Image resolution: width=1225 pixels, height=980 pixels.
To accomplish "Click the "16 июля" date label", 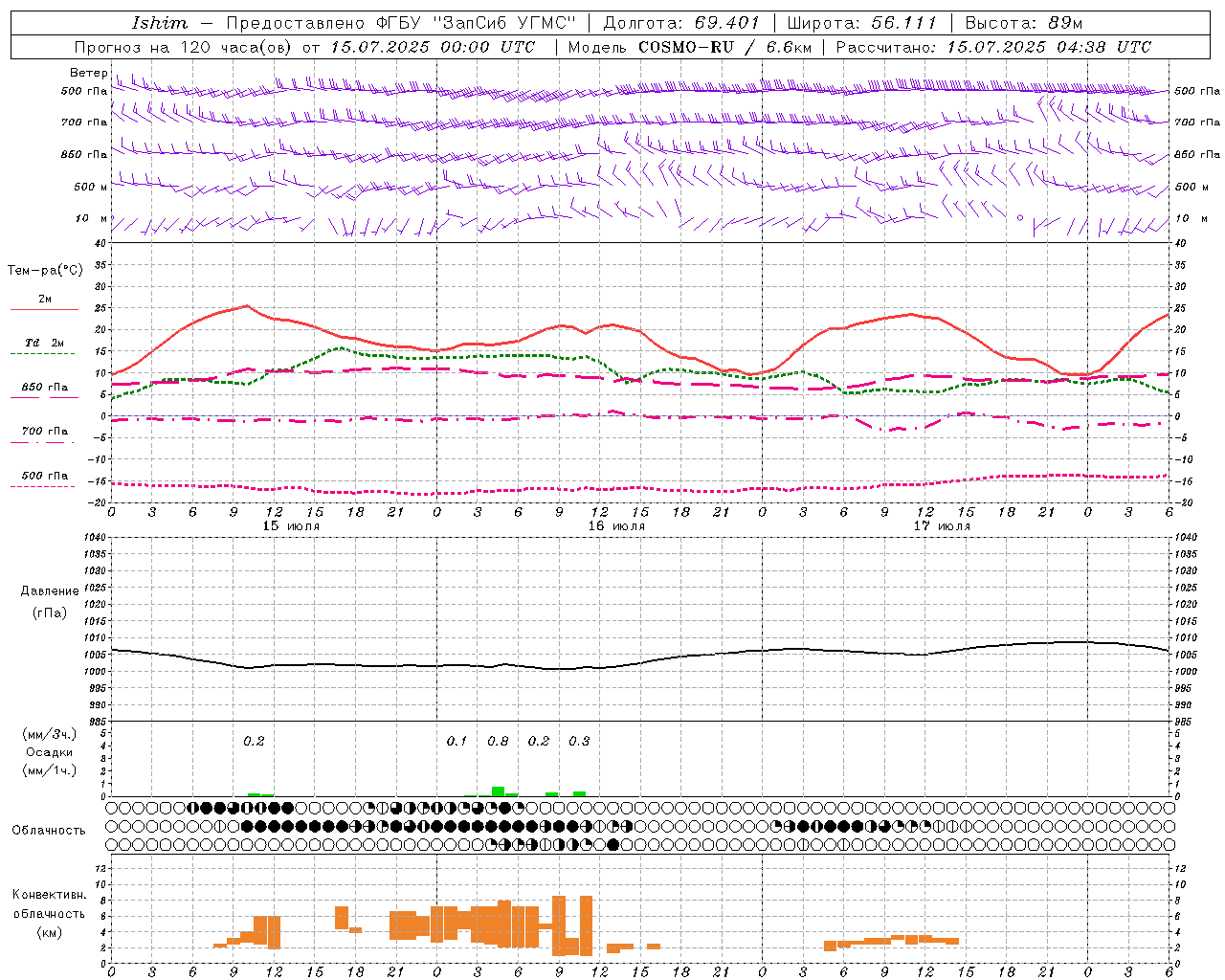I will [x=616, y=526].
